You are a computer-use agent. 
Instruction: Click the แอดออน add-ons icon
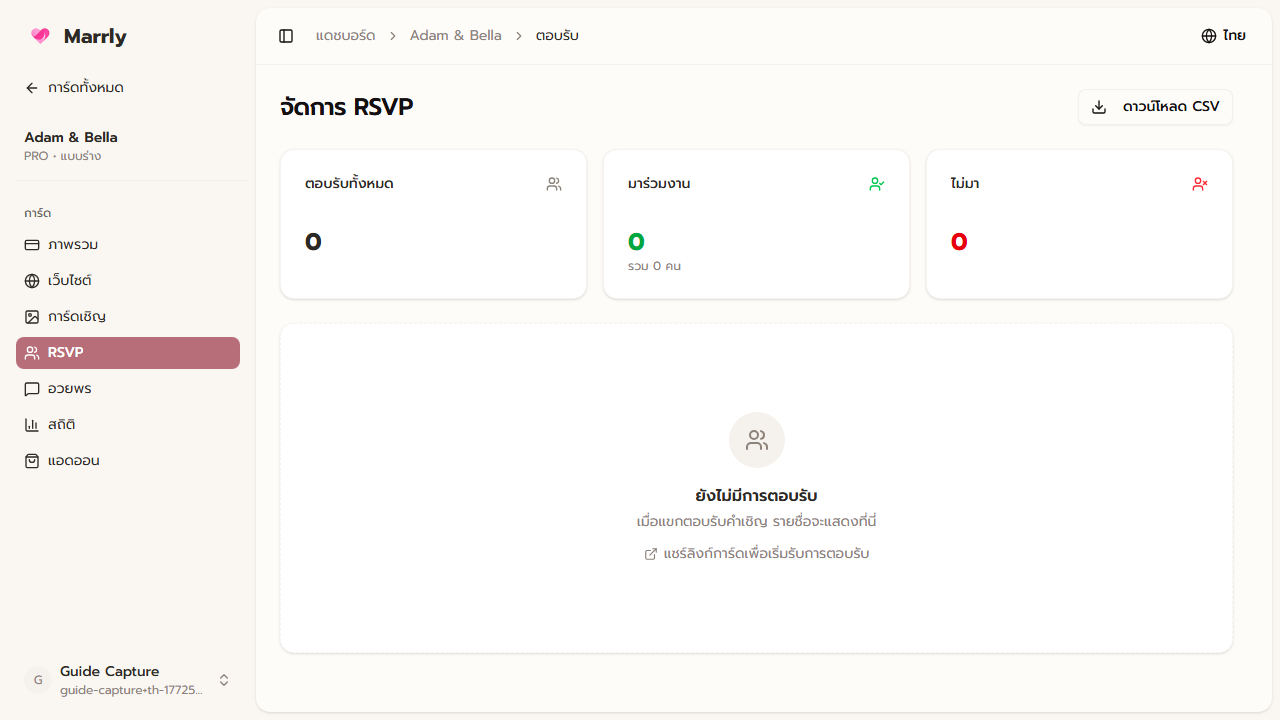[x=31, y=460]
